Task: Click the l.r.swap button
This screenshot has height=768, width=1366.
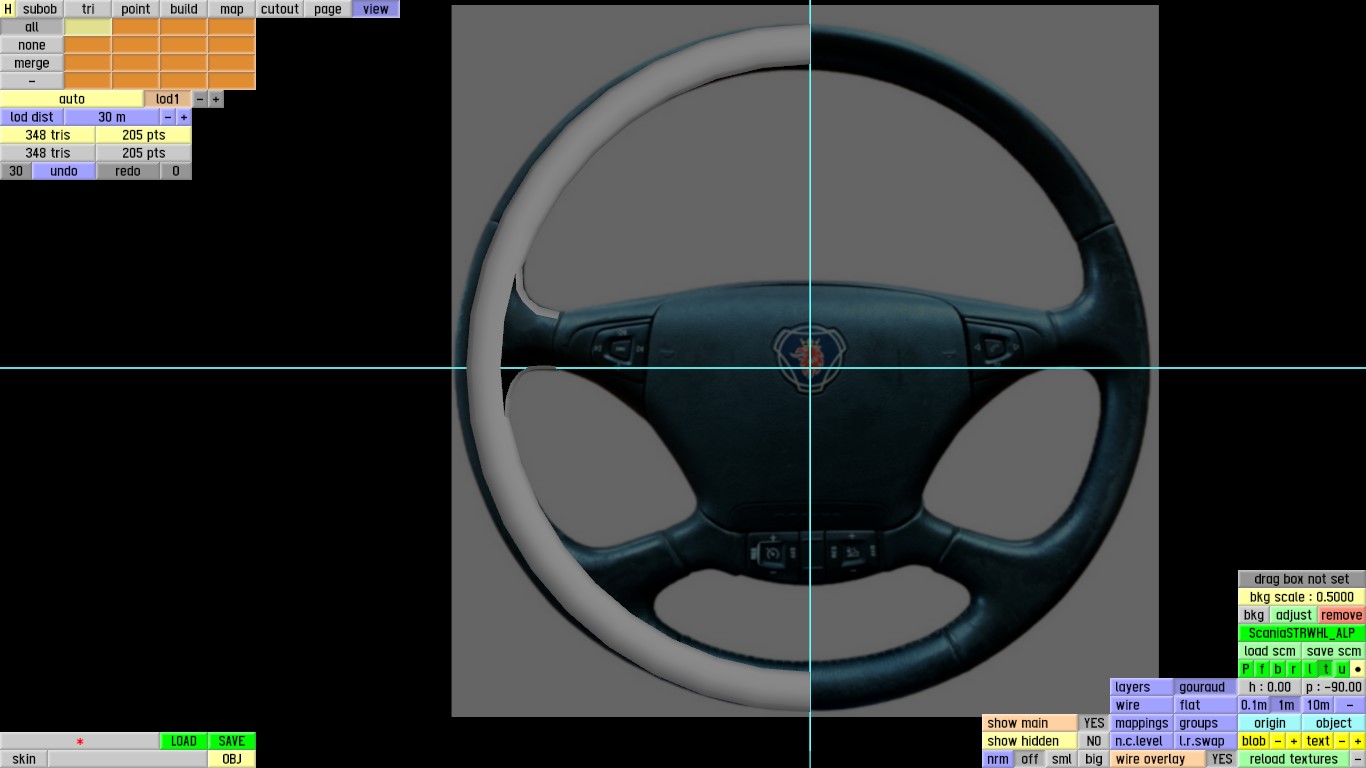Action: click(x=1206, y=741)
